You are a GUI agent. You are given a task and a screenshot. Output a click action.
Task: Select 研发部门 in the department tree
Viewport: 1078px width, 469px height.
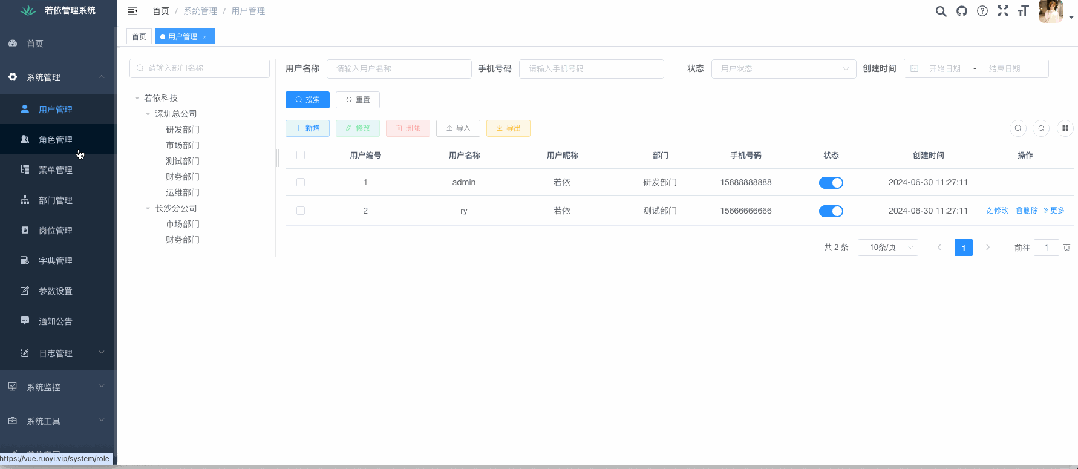coord(182,130)
